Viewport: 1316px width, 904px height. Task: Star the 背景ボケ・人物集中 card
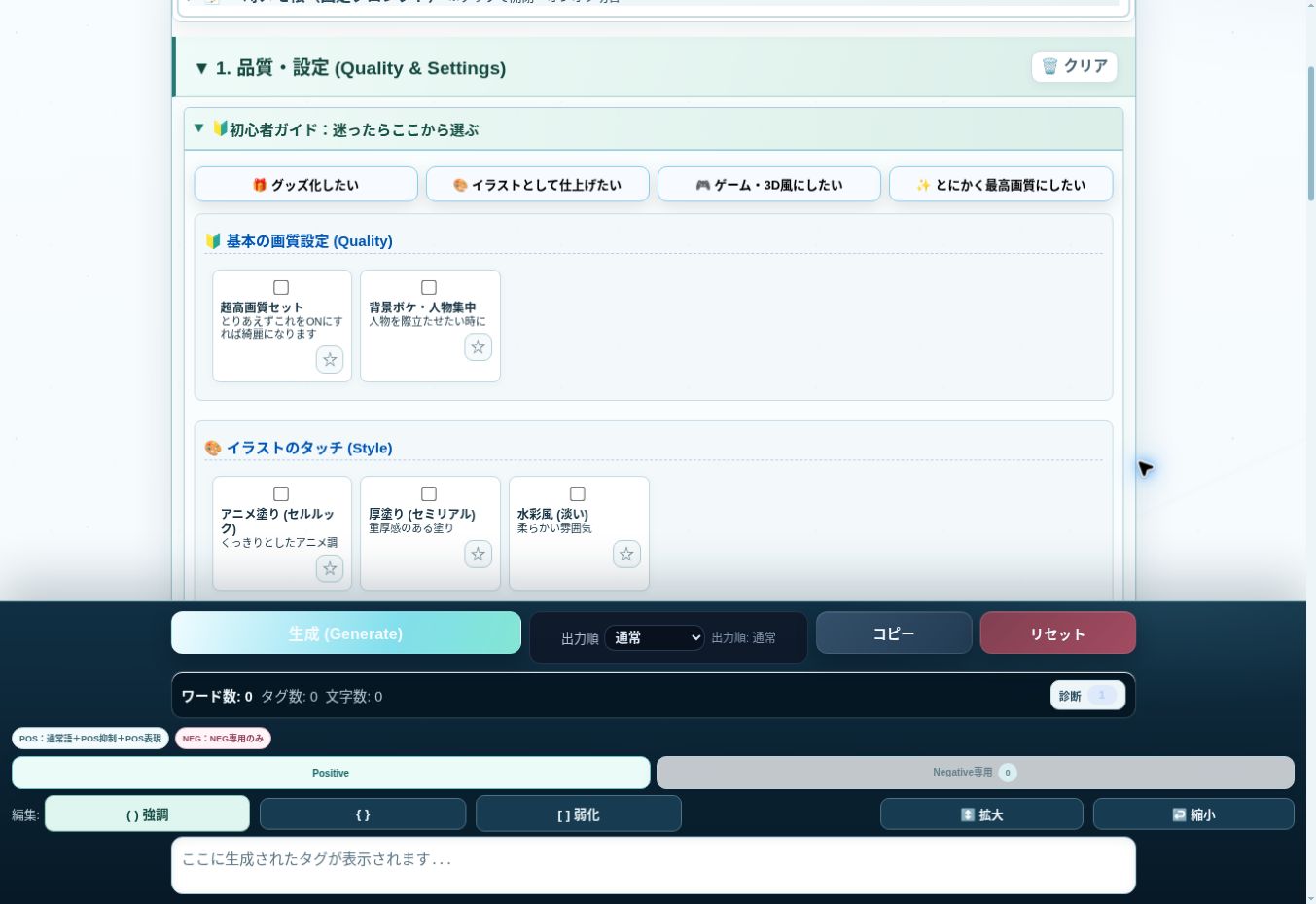click(478, 346)
